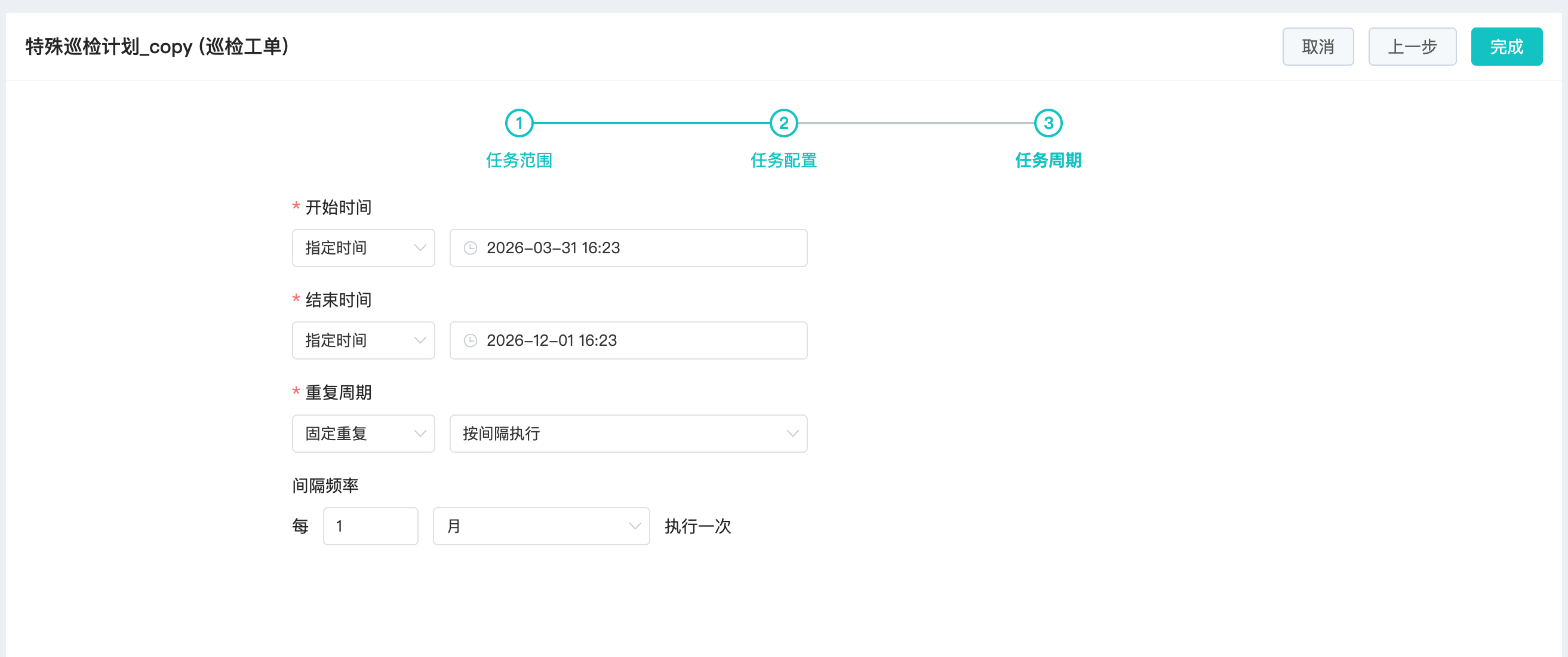Click chevron arrow of start time type dropdown
The image size is (1568, 657).
419,248
